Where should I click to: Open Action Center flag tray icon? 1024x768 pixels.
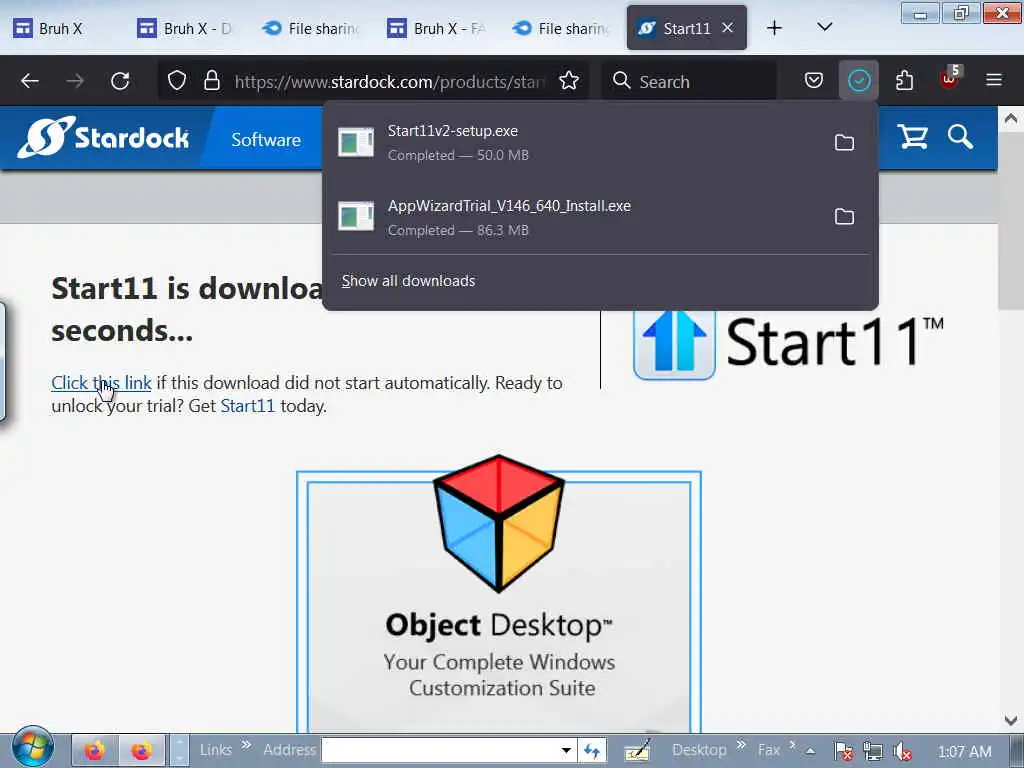click(x=843, y=752)
